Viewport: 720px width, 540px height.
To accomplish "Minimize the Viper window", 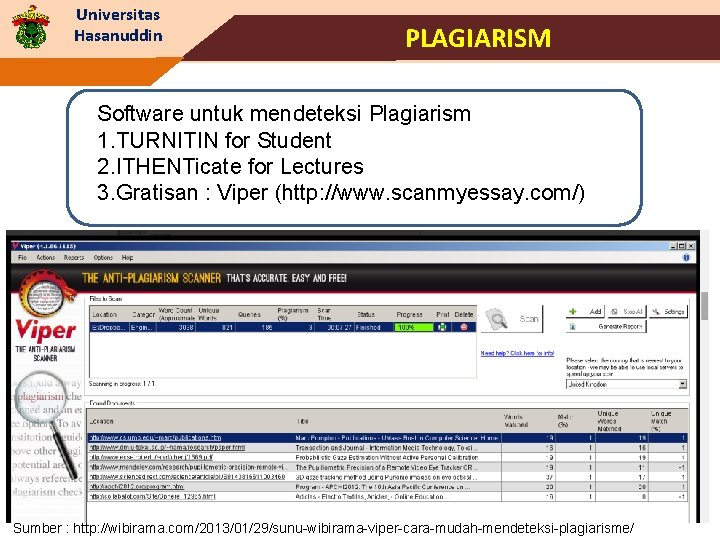I will coord(674,246).
